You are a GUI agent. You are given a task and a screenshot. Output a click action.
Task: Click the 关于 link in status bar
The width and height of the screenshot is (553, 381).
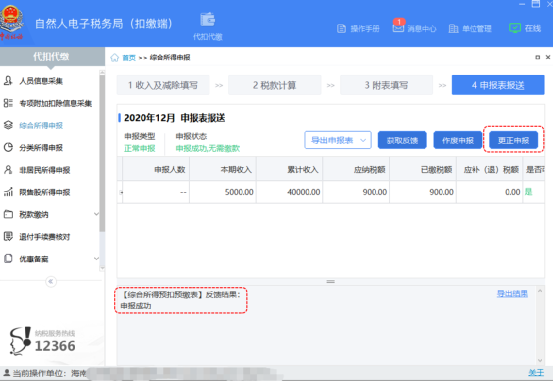tap(536, 373)
